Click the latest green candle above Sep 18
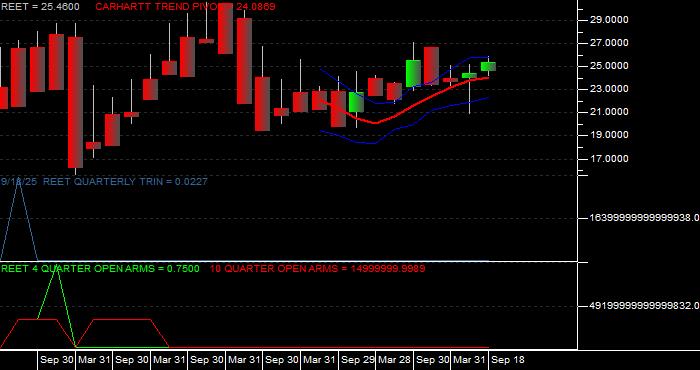Image resolution: width=700 pixels, height=370 pixels. point(488,67)
